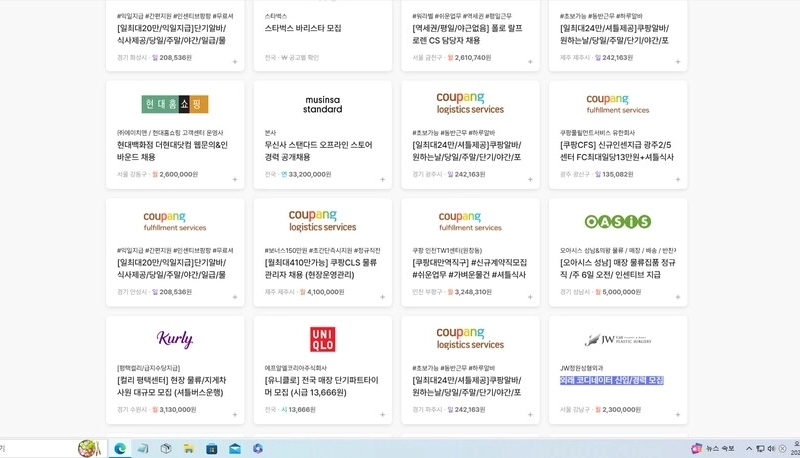800x458 pixels.
Task: Click the OASIS green logo image
Action: (617, 221)
